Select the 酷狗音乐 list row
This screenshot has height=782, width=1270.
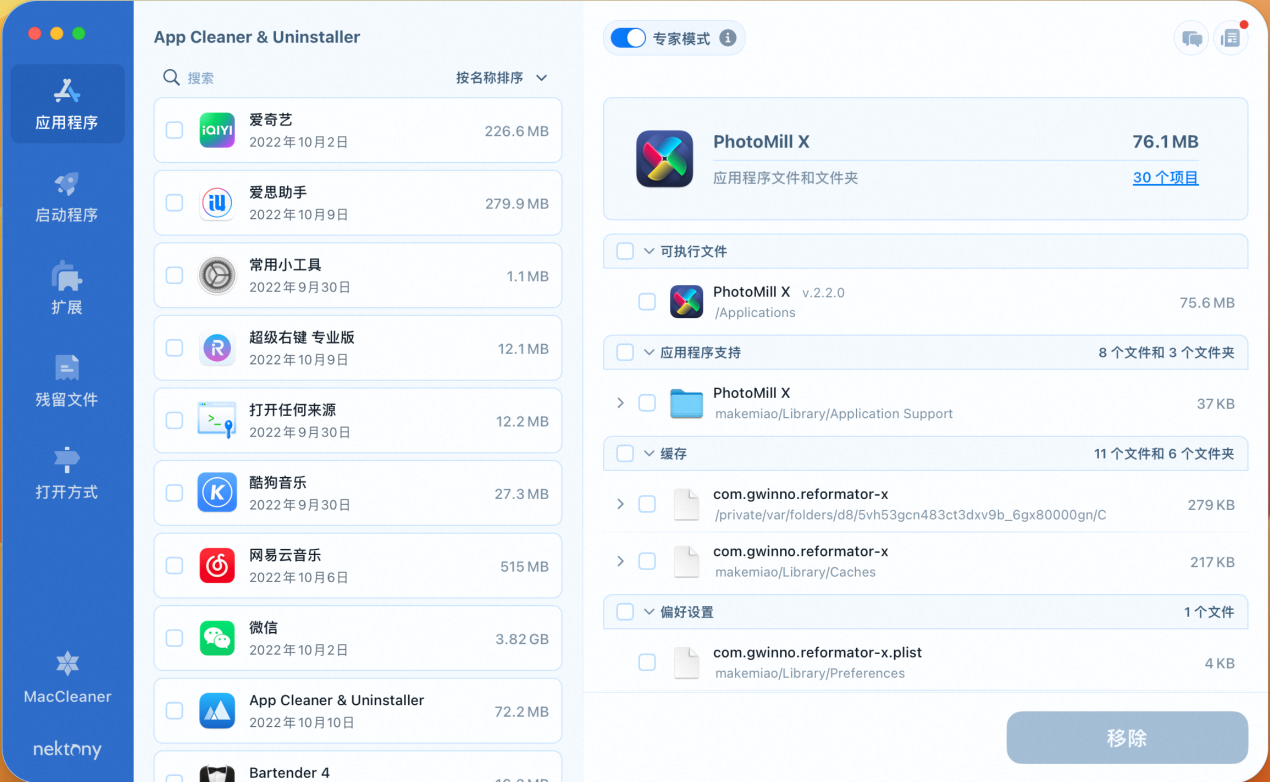click(x=358, y=493)
